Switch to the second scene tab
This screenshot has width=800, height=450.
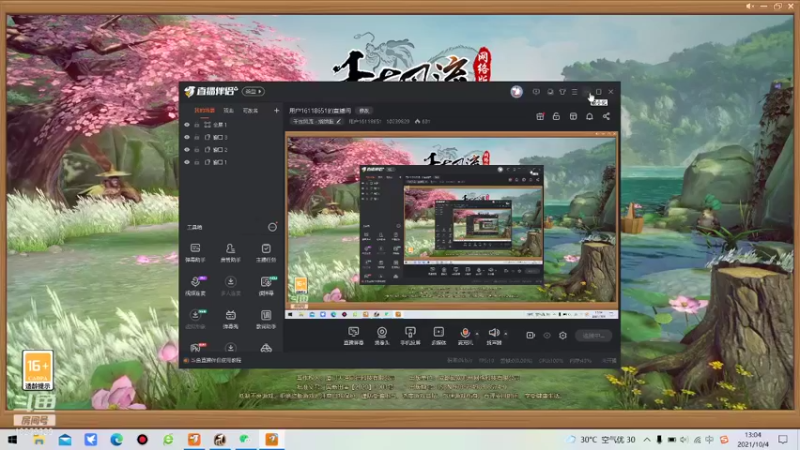coord(229,110)
